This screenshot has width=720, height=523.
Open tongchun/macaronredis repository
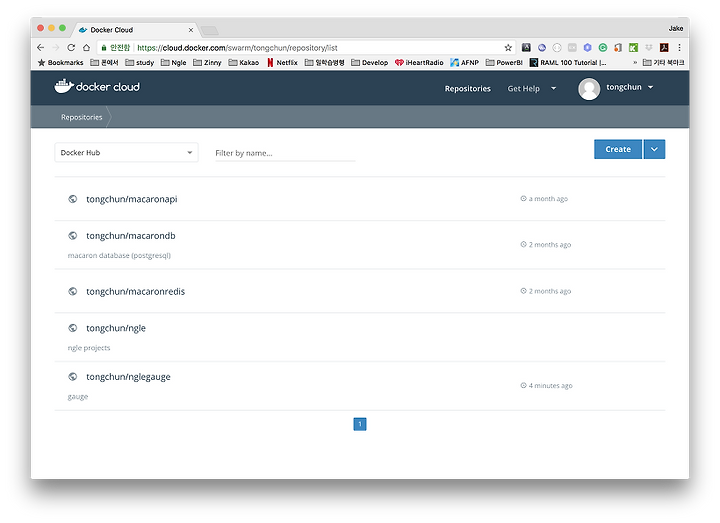coord(135,291)
